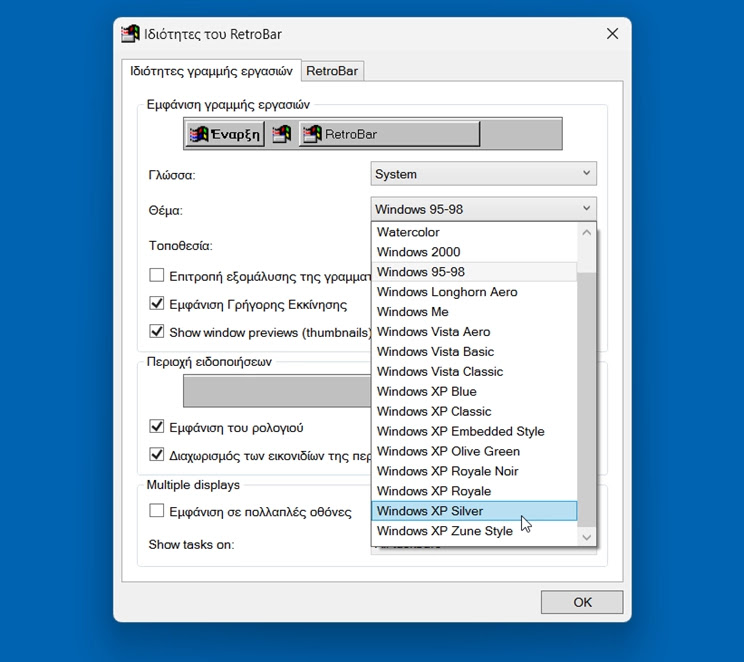The width and height of the screenshot is (744, 662).
Task: Pick Windows XP Royale theme
Action: 474,491
